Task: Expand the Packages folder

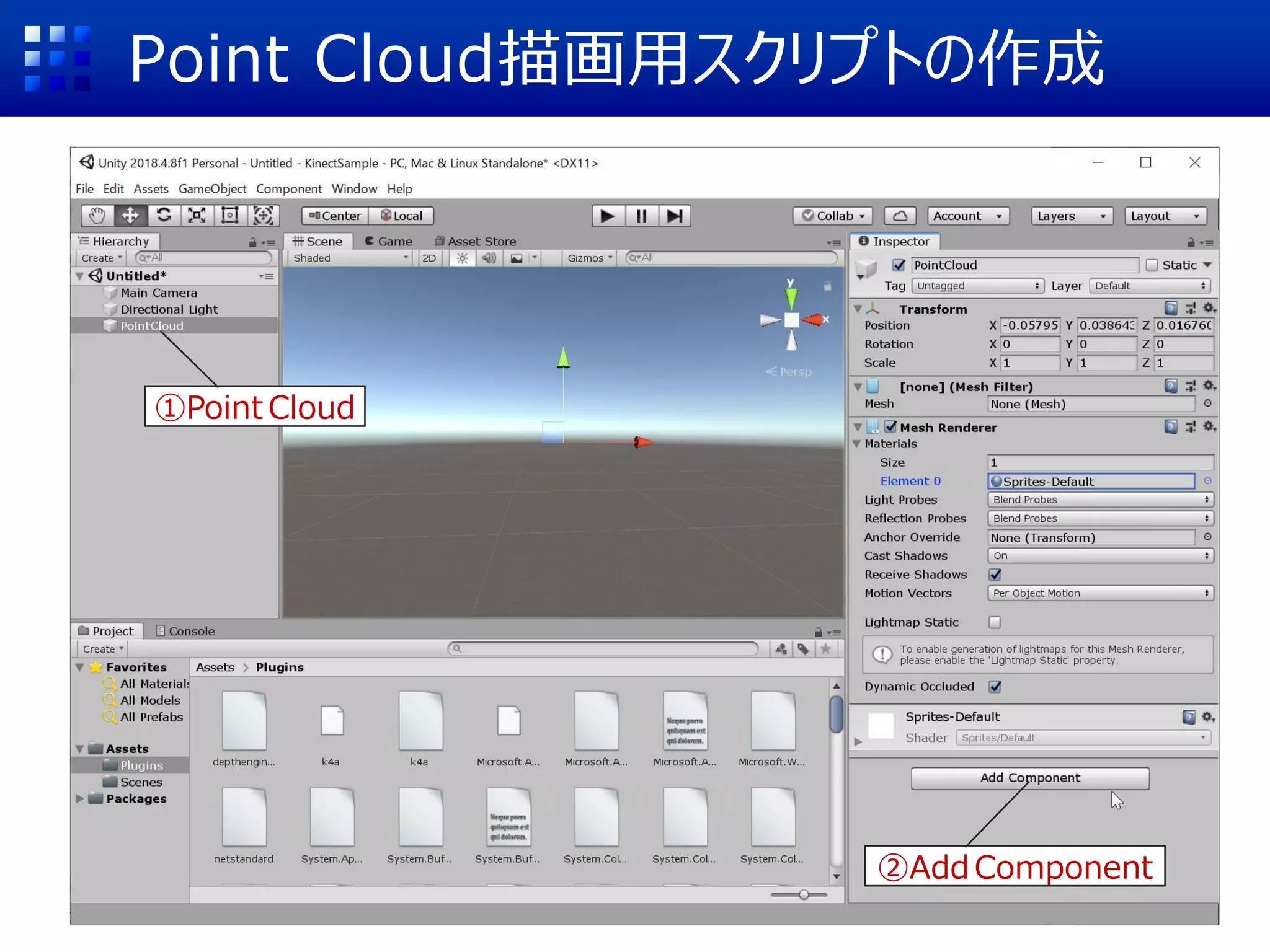Action: coord(80,799)
